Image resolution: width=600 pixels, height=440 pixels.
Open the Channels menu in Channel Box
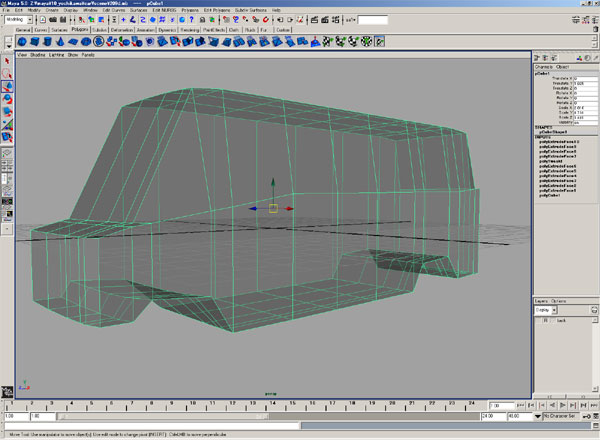543,67
